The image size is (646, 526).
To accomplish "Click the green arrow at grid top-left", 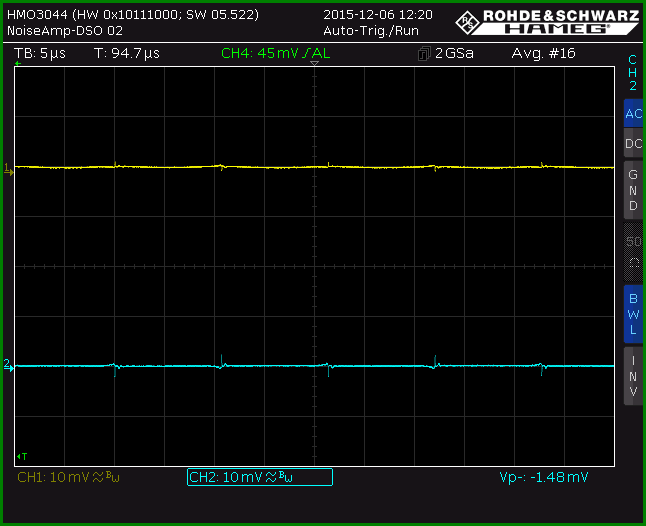I will [x=18, y=63].
